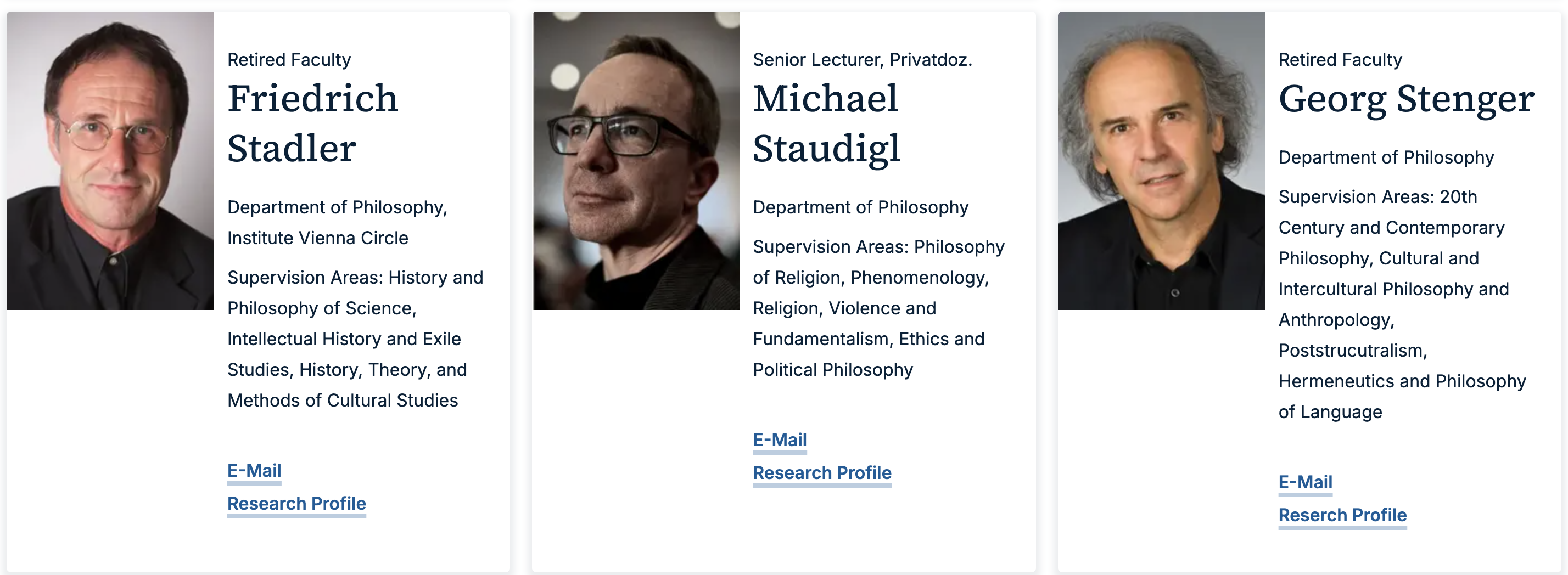Image resolution: width=1568 pixels, height=575 pixels.
Task: Click the Michael Staudigl name heading
Action: click(x=826, y=123)
